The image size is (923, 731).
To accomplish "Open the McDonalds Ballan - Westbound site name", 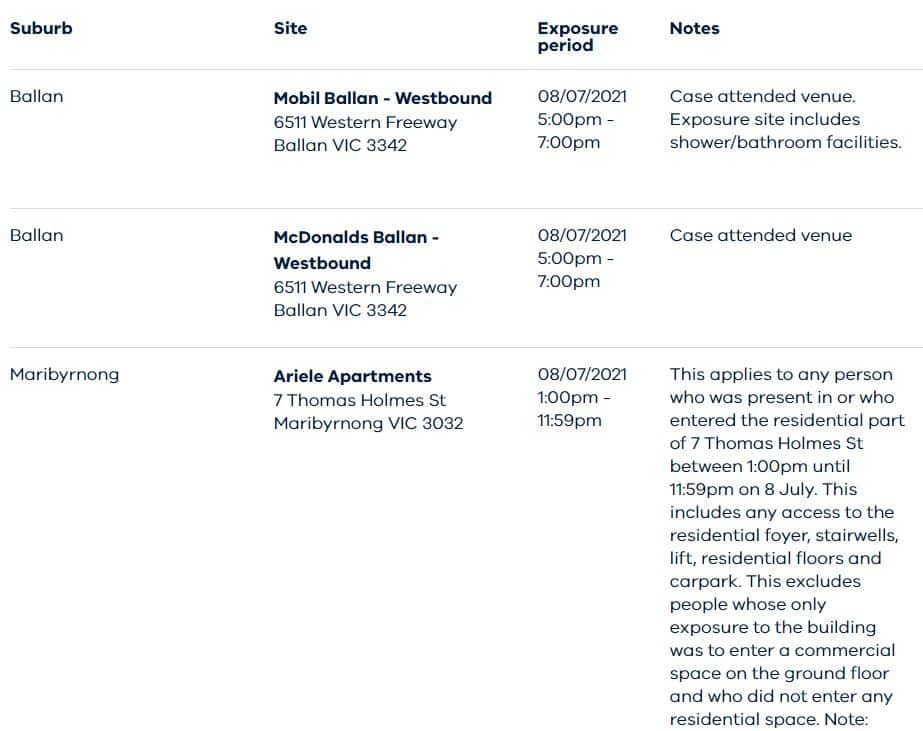I will pyautogui.click(x=356, y=250).
